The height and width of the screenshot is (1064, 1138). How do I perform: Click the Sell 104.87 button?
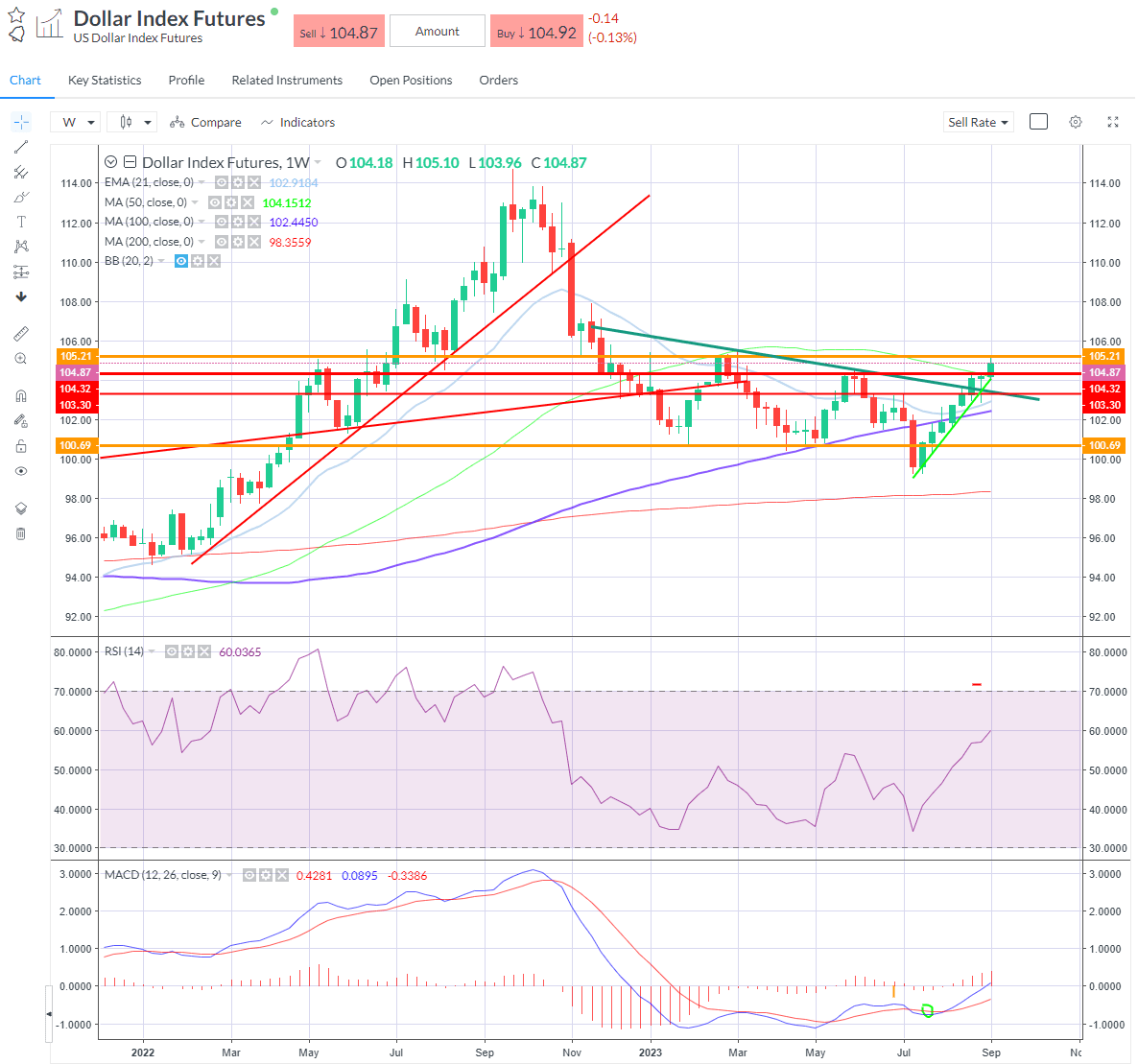(x=339, y=32)
